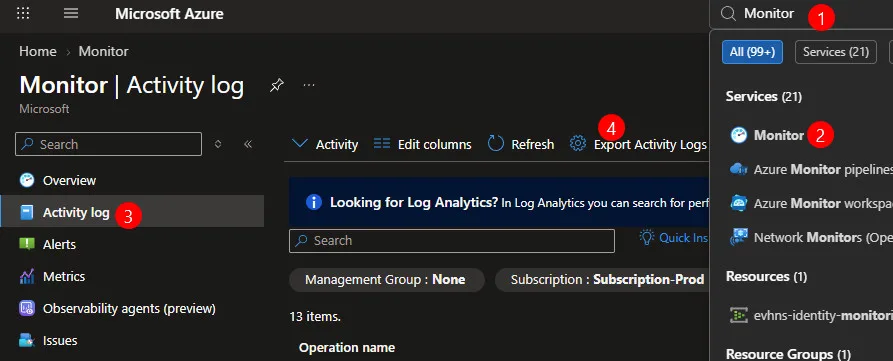This screenshot has width=893, height=361.
Task: Go to Home breadcrumb
Action: point(38,51)
